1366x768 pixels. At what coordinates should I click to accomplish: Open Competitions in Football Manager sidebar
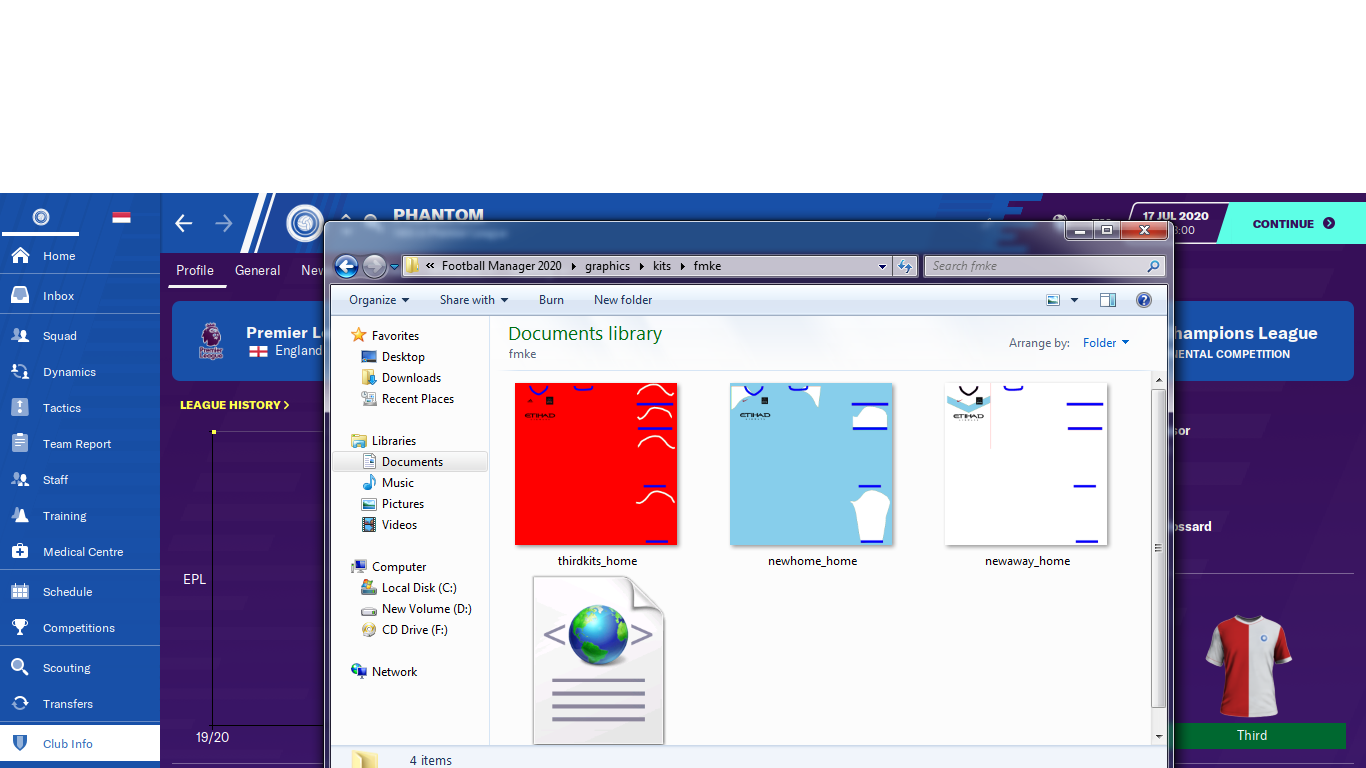(x=80, y=628)
